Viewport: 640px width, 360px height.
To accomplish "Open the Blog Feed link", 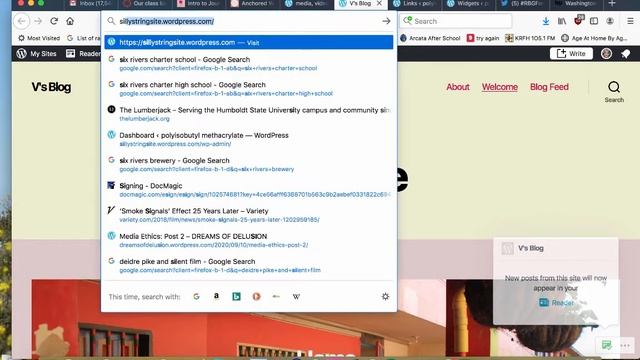I will (549, 87).
